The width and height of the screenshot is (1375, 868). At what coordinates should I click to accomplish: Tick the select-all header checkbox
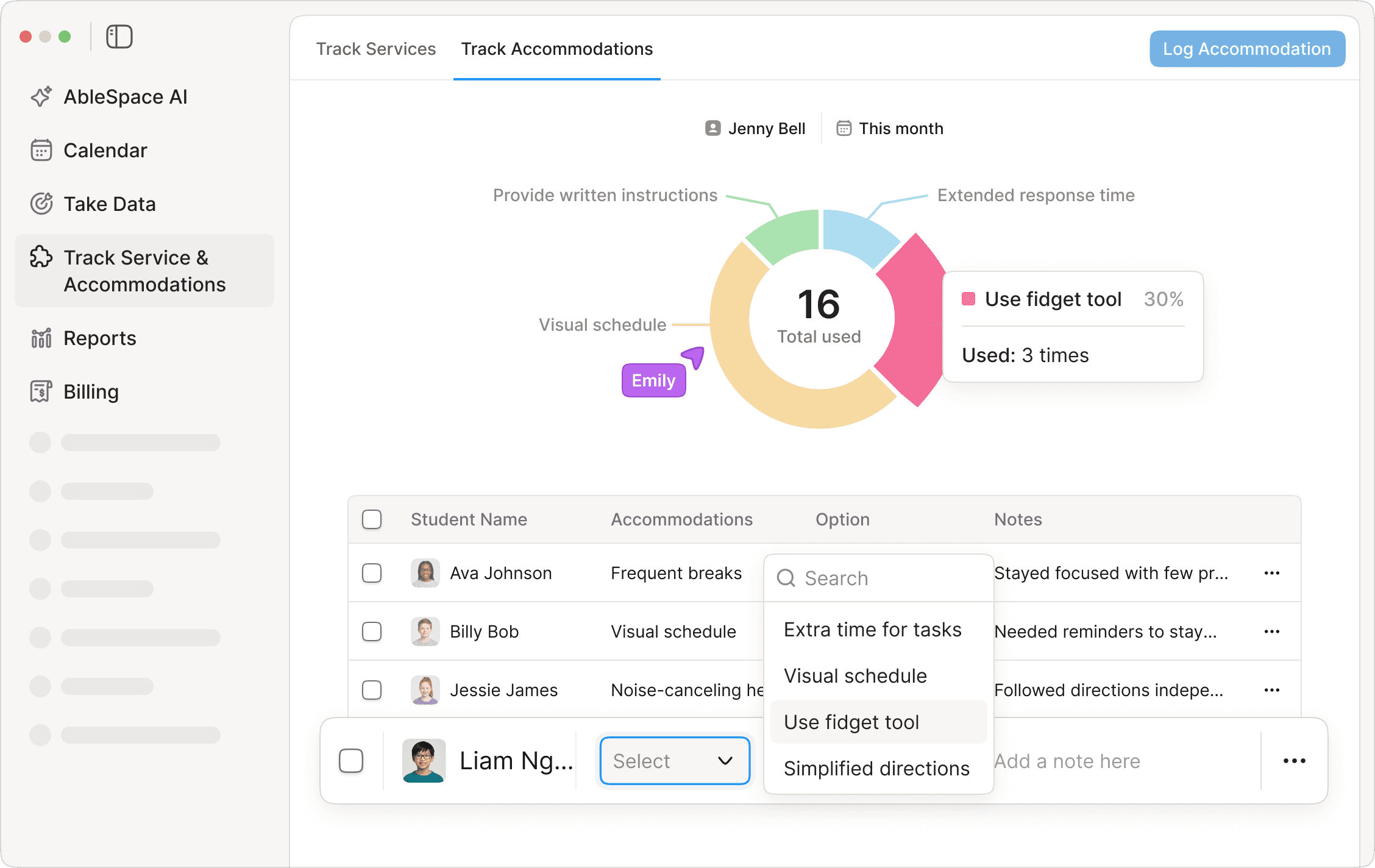372,519
